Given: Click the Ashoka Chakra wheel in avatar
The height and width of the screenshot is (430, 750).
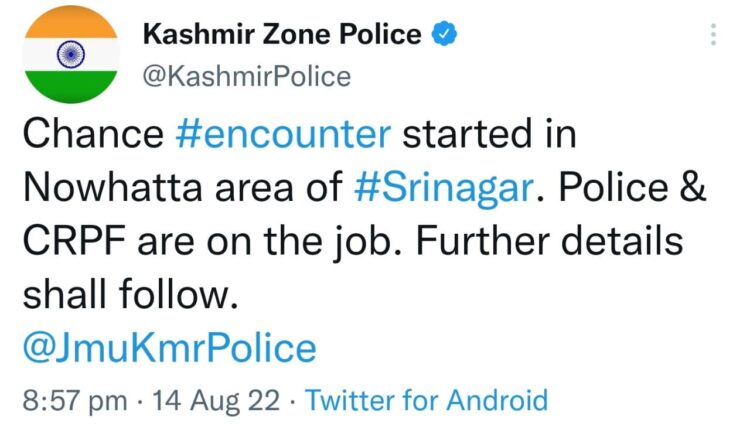Looking at the screenshot, I should [x=69, y=52].
